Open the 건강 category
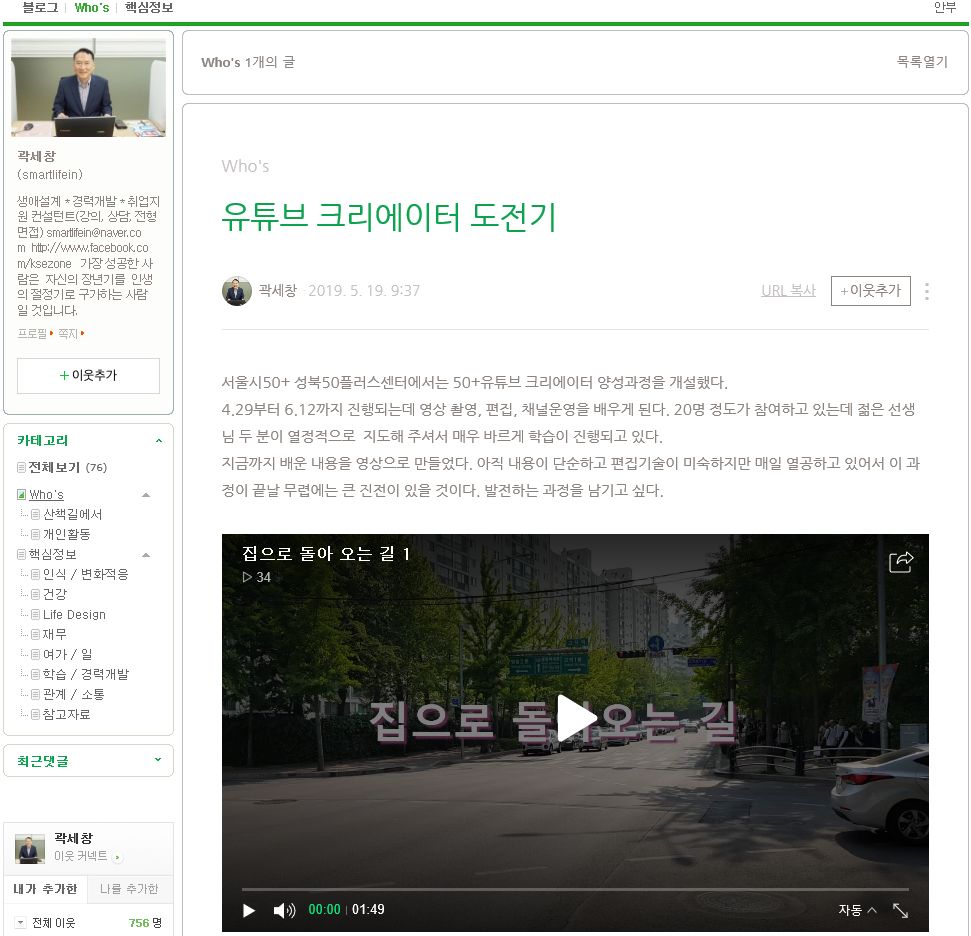 (54, 594)
